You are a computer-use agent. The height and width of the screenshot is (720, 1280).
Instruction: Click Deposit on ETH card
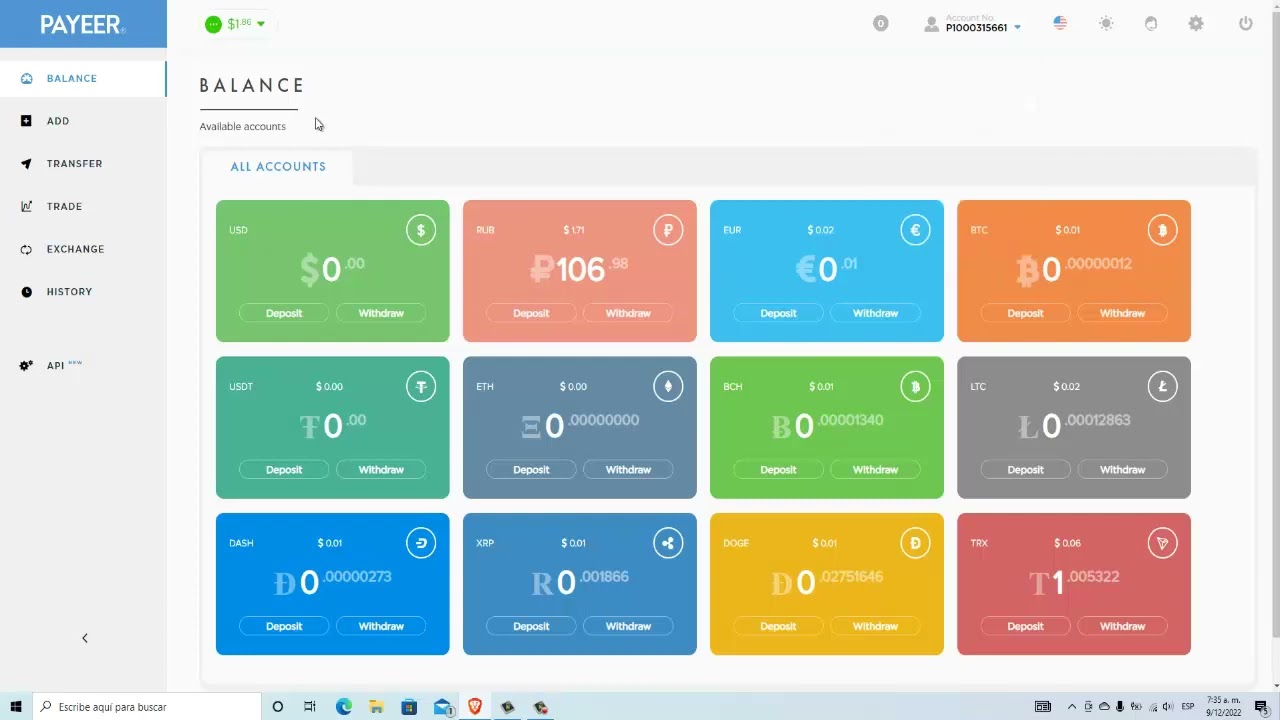click(x=531, y=469)
